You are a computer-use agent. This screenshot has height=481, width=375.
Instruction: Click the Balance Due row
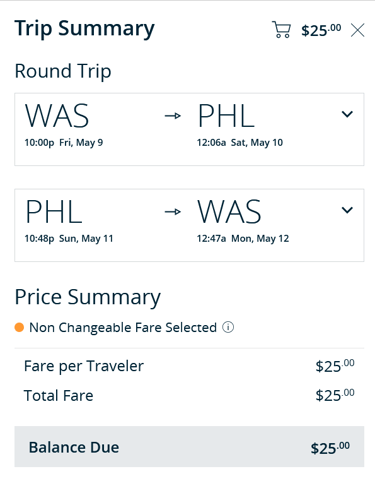click(189, 446)
